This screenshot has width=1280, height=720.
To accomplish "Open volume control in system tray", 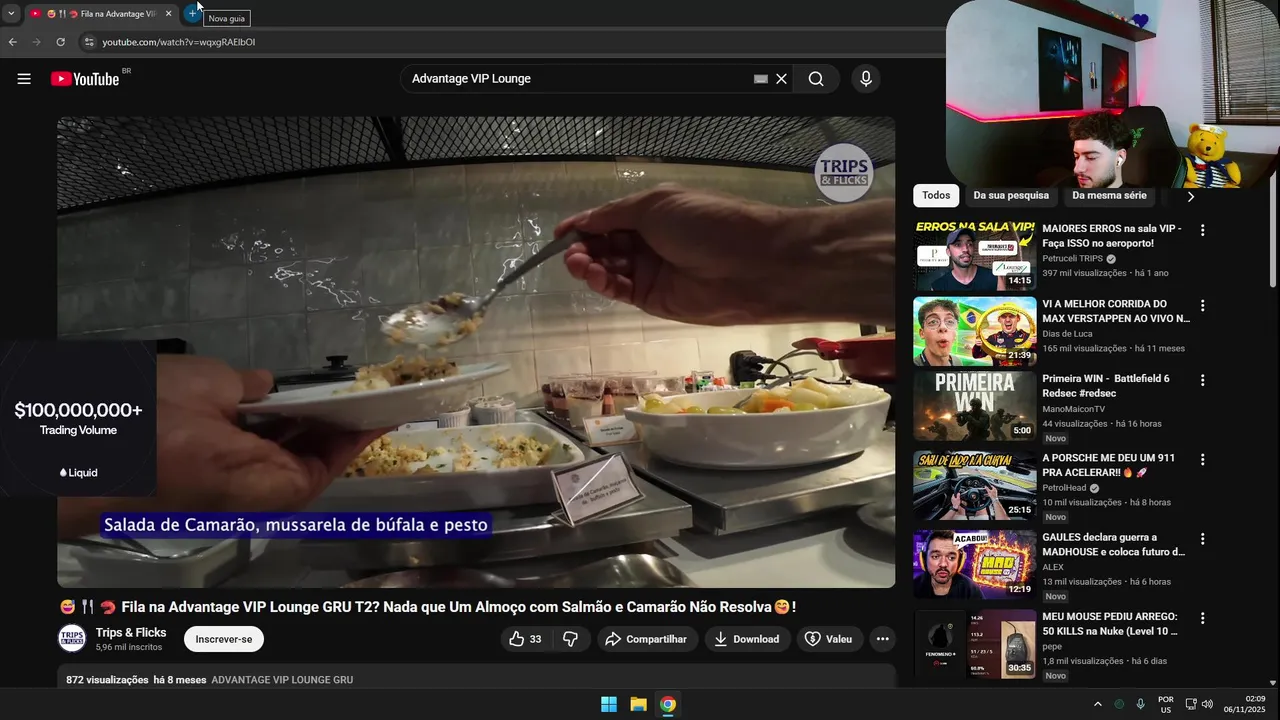I will tap(1207, 704).
